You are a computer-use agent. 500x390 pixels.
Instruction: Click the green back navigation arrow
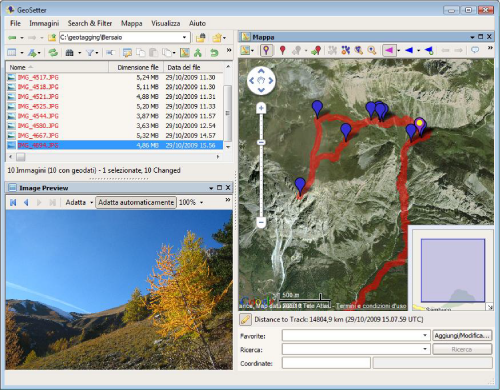(12, 38)
